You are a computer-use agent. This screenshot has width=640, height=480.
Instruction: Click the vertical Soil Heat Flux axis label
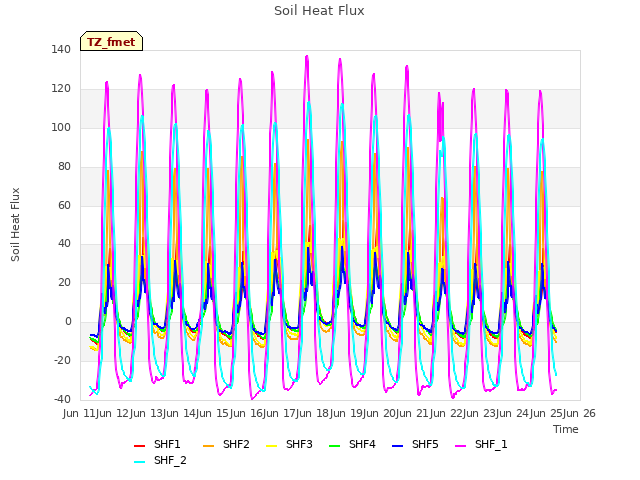pyautogui.click(x=15, y=224)
